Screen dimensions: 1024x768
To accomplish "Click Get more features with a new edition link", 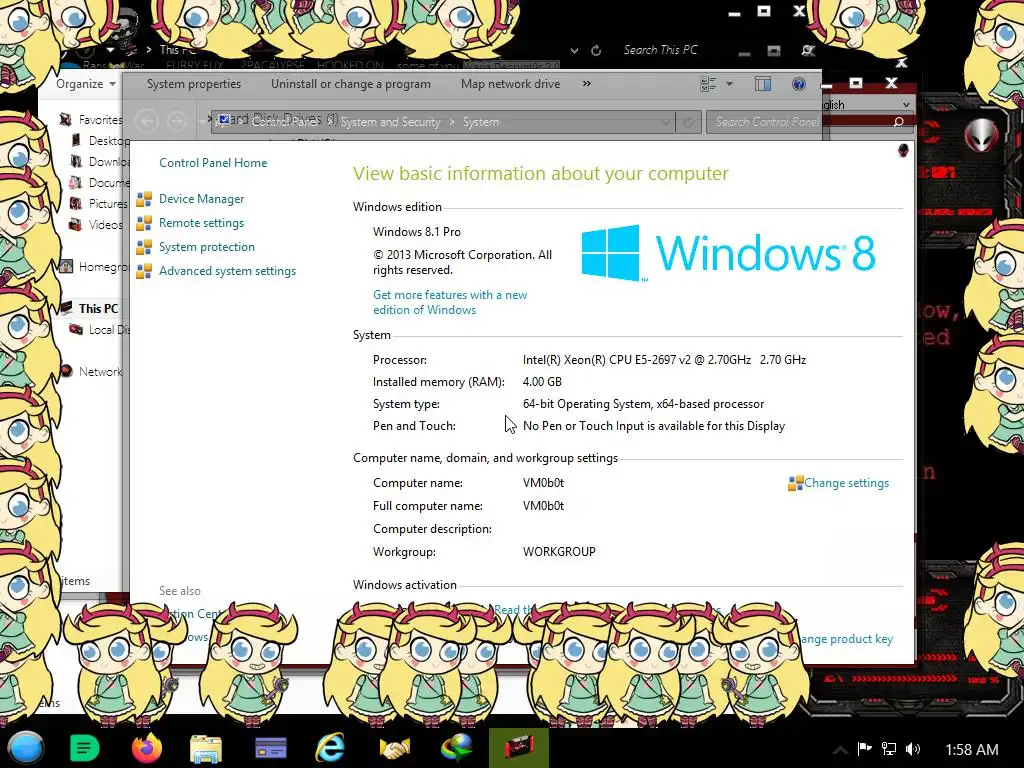I will [450, 302].
